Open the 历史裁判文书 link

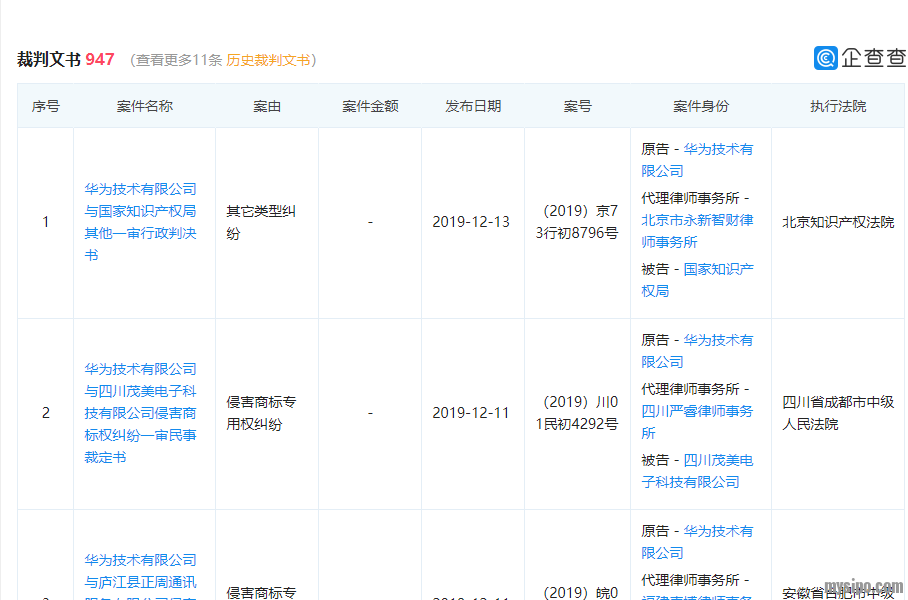(268, 60)
